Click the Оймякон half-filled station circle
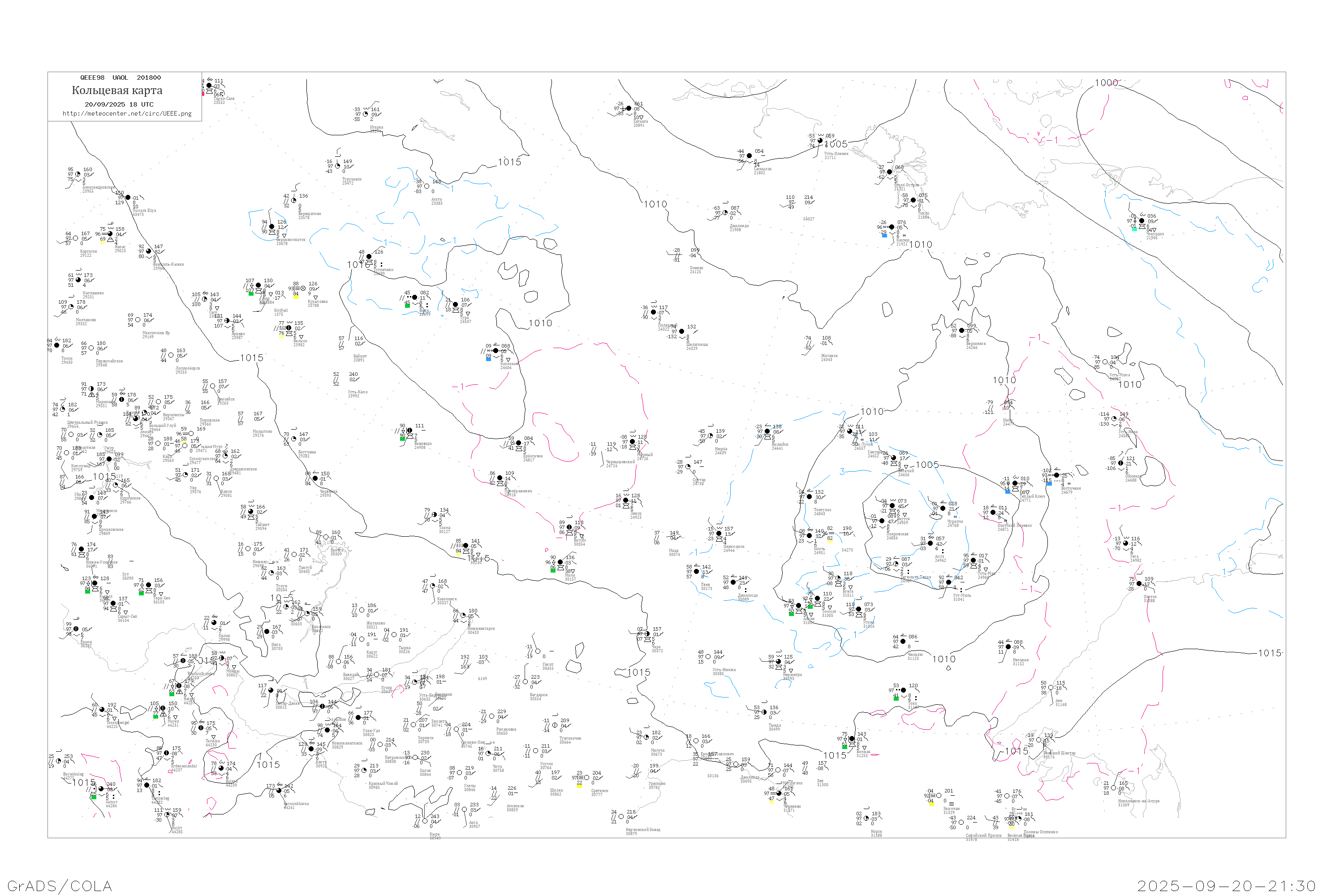Viewport: 1344px width, 896px height. [1120, 463]
